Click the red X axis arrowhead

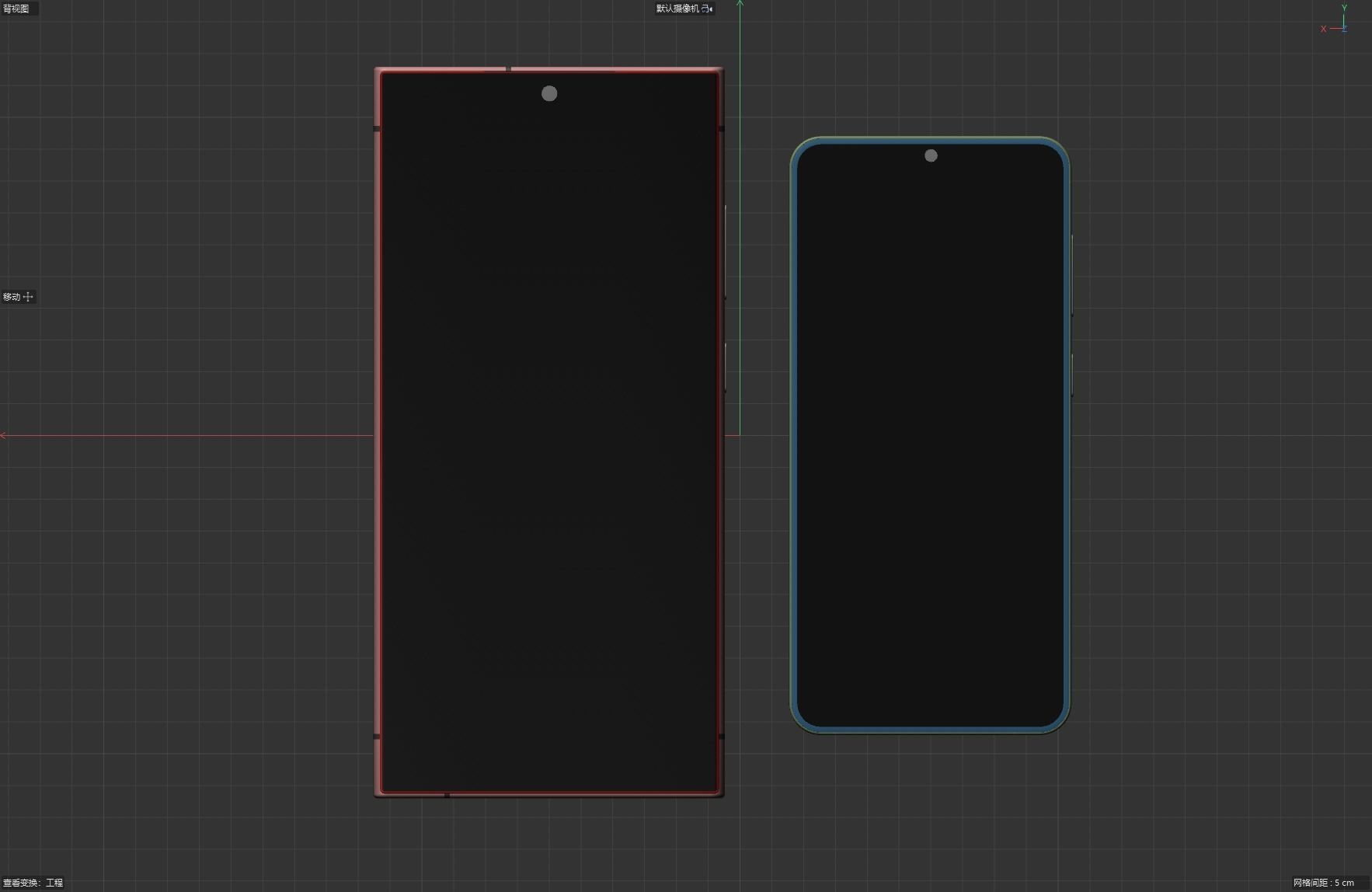4,435
